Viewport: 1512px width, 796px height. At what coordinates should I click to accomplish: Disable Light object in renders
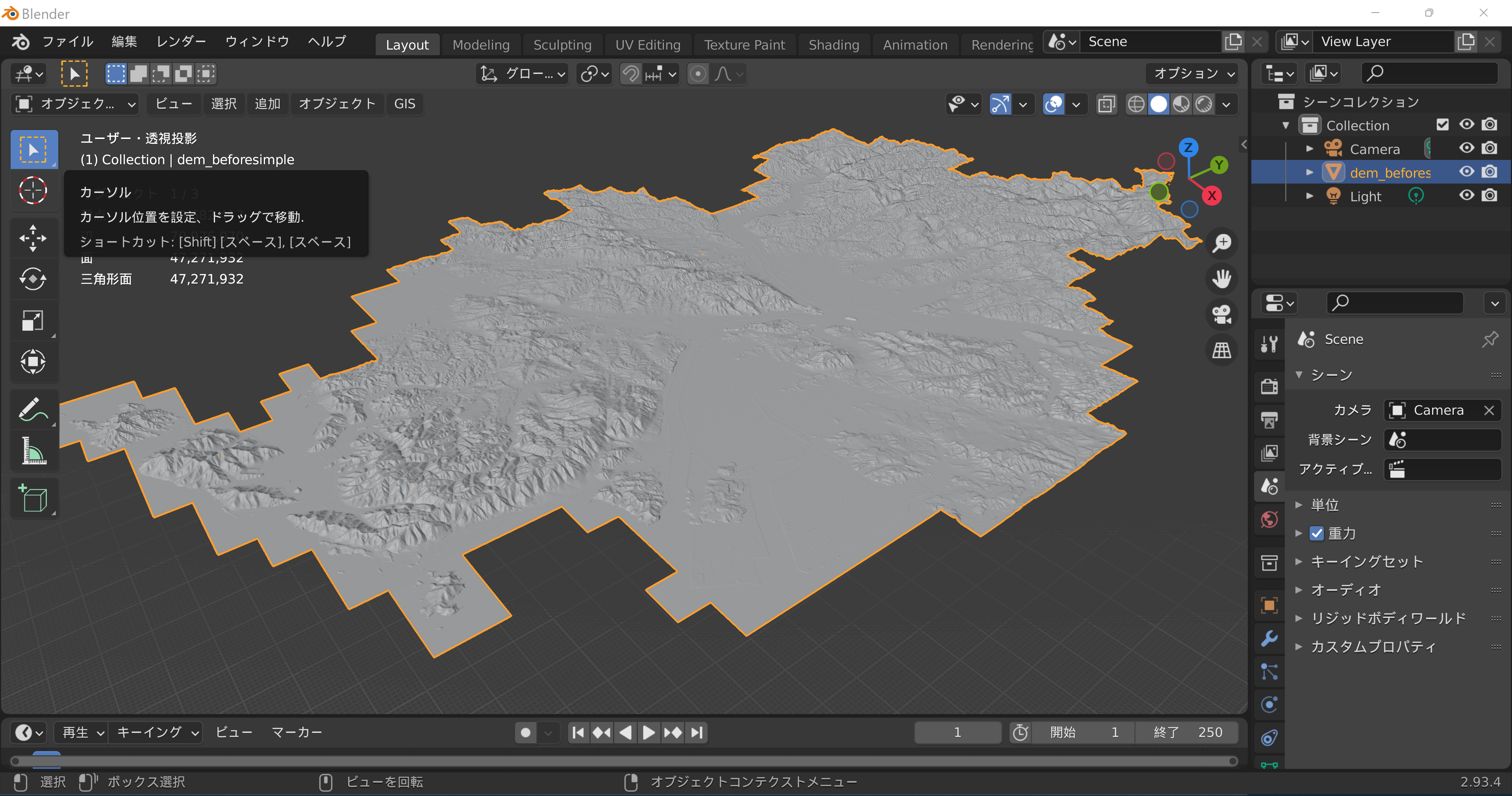pos(1489,195)
